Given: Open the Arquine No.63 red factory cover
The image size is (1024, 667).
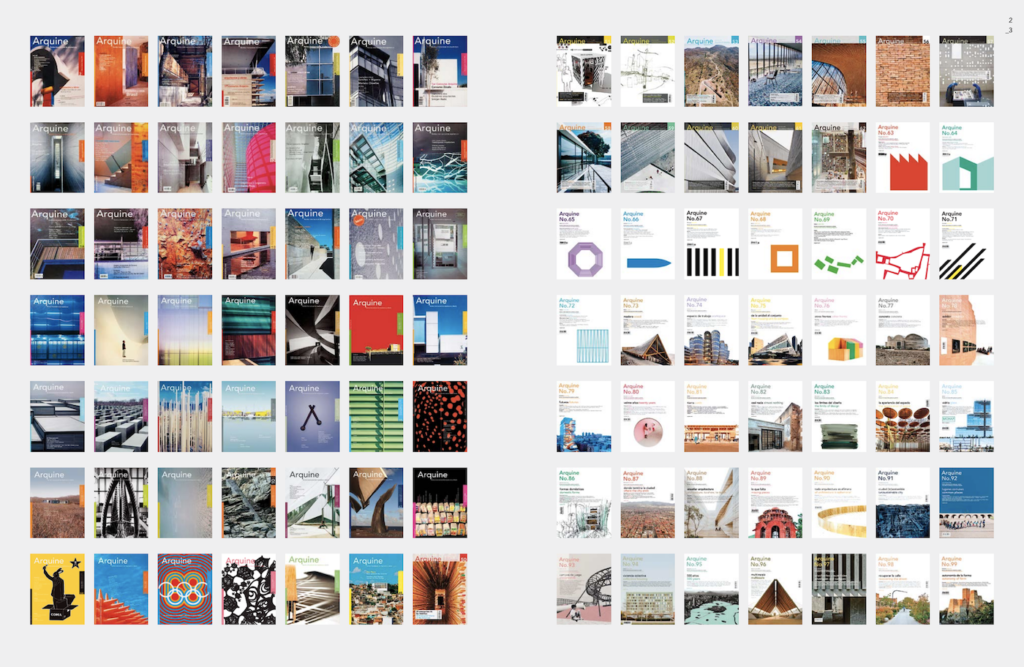Looking at the screenshot, I should pyautogui.click(x=903, y=157).
